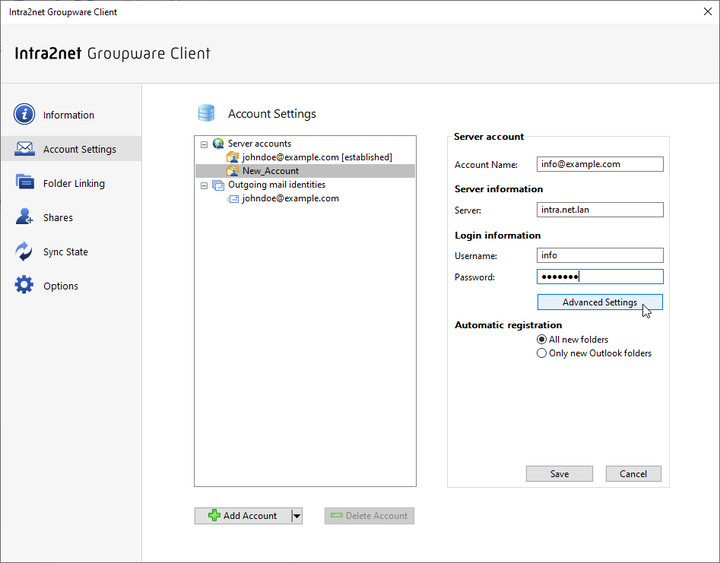This screenshot has width=720, height=563.
Task: Click the New_Account entry icon
Action: 232,171
